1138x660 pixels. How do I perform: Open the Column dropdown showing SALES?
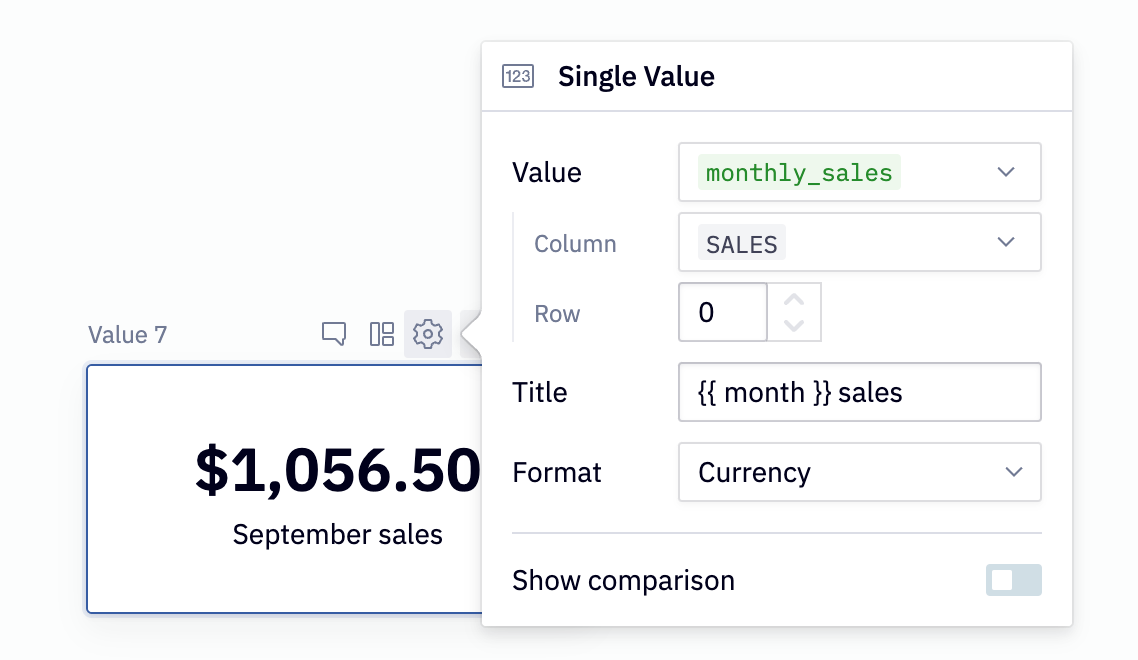[860, 242]
